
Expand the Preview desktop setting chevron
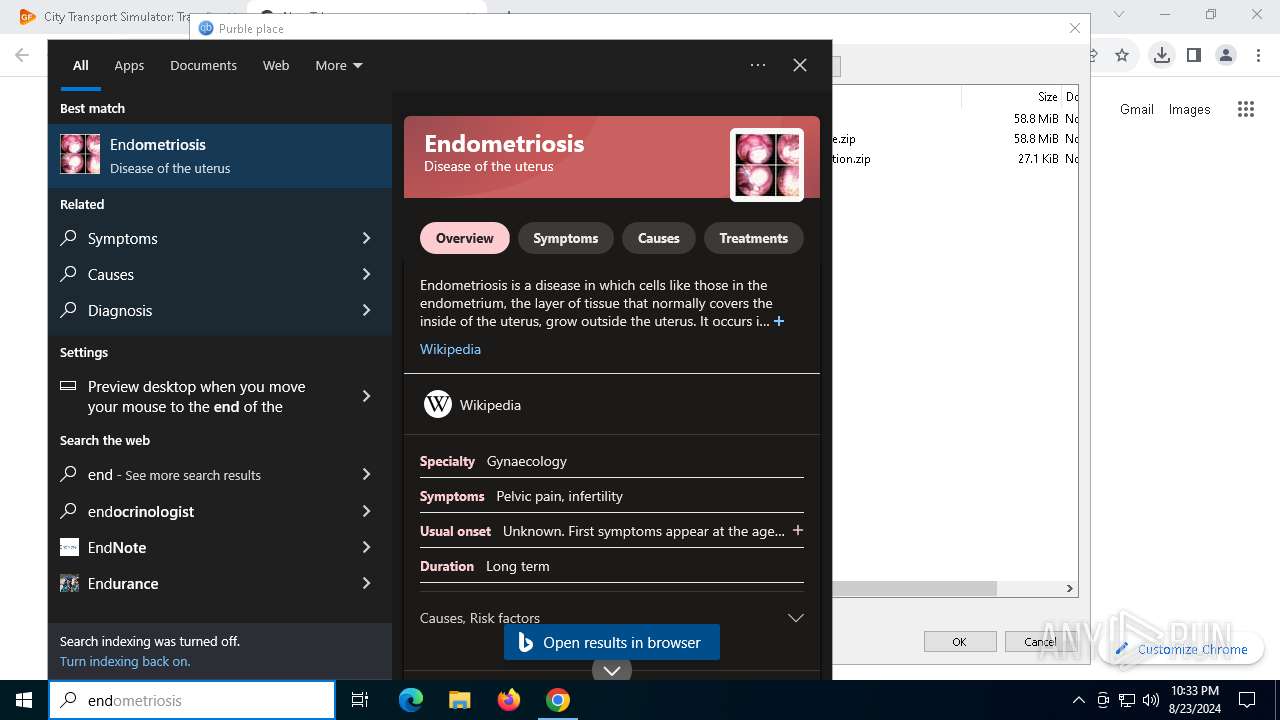366,396
